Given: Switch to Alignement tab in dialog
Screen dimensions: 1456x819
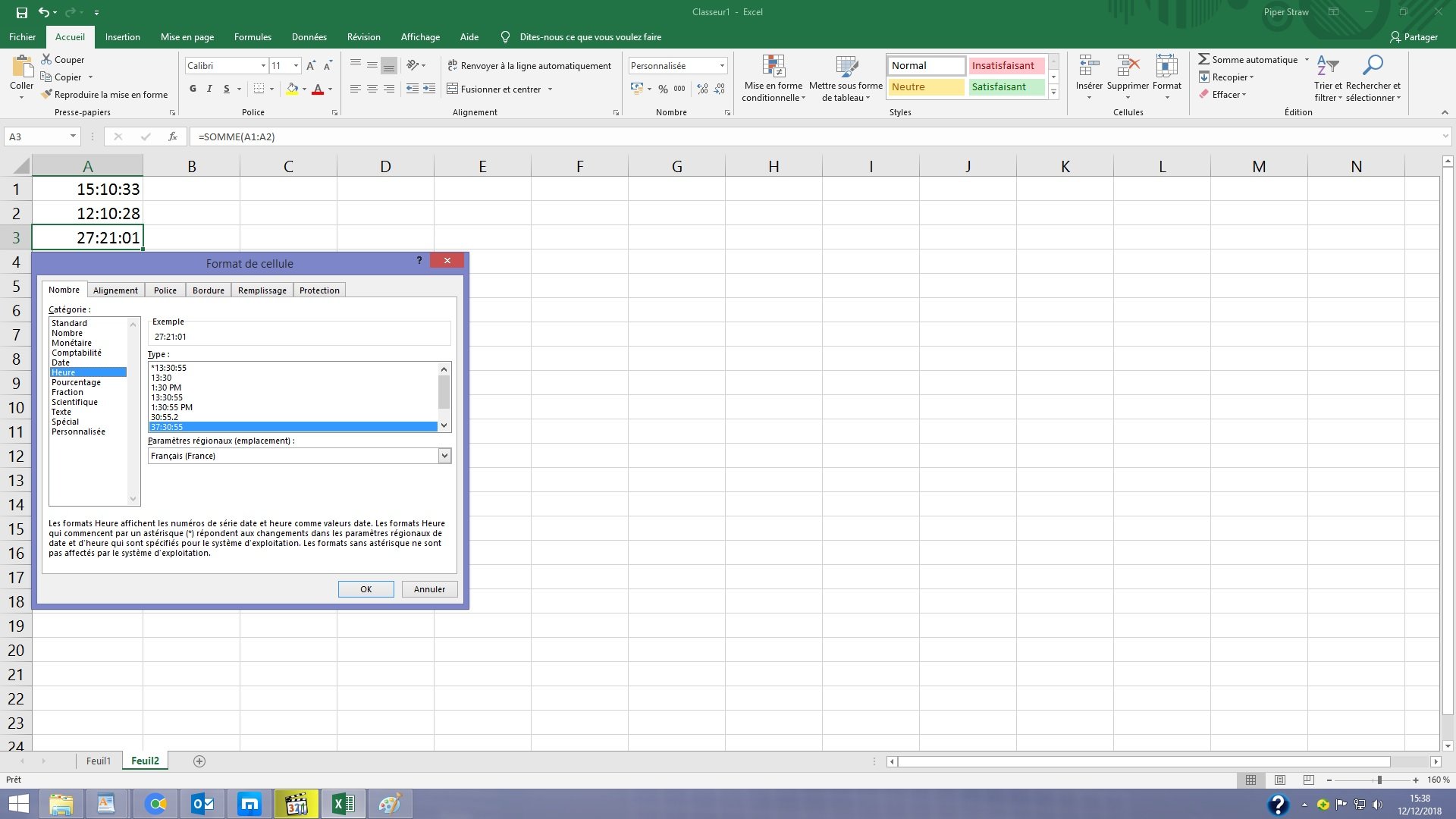Looking at the screenshot, I should tap(115, 290).
